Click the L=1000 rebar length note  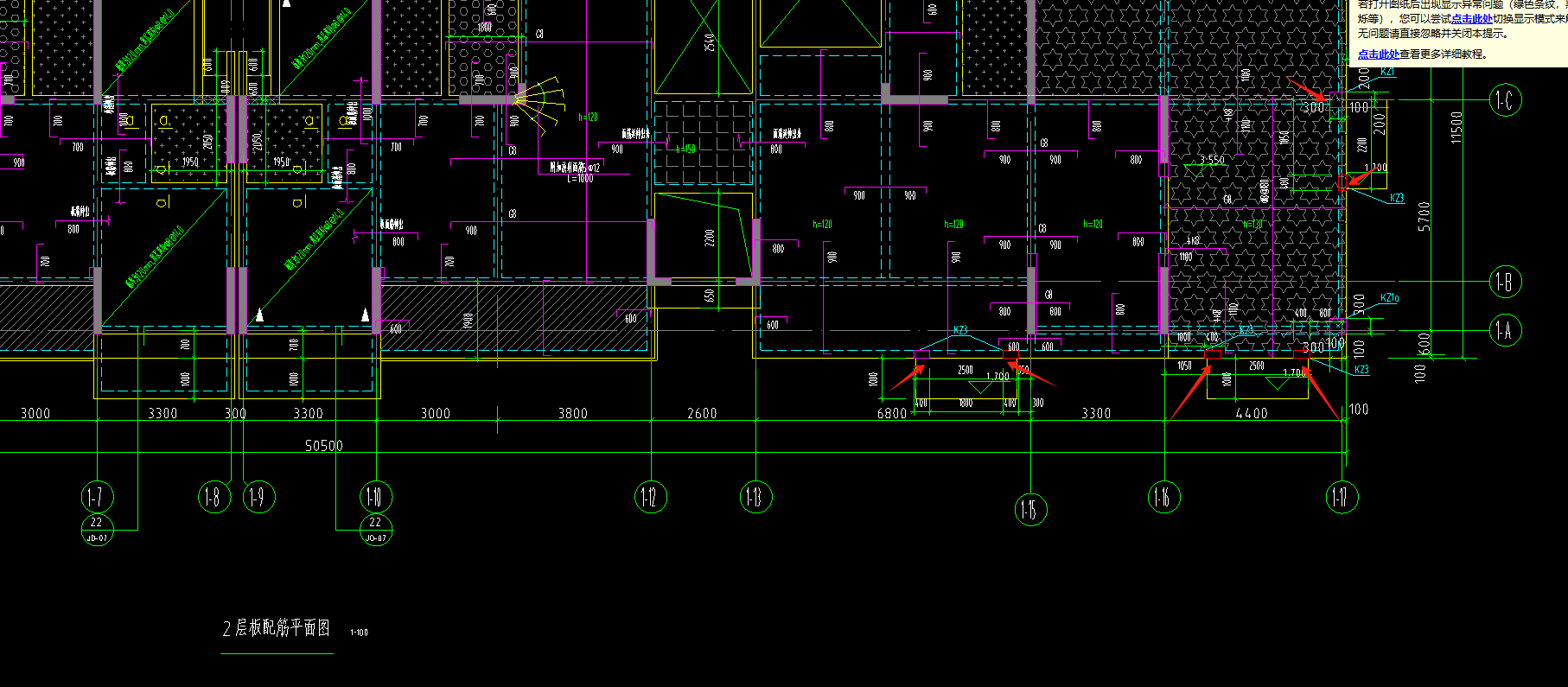(580, 178)
